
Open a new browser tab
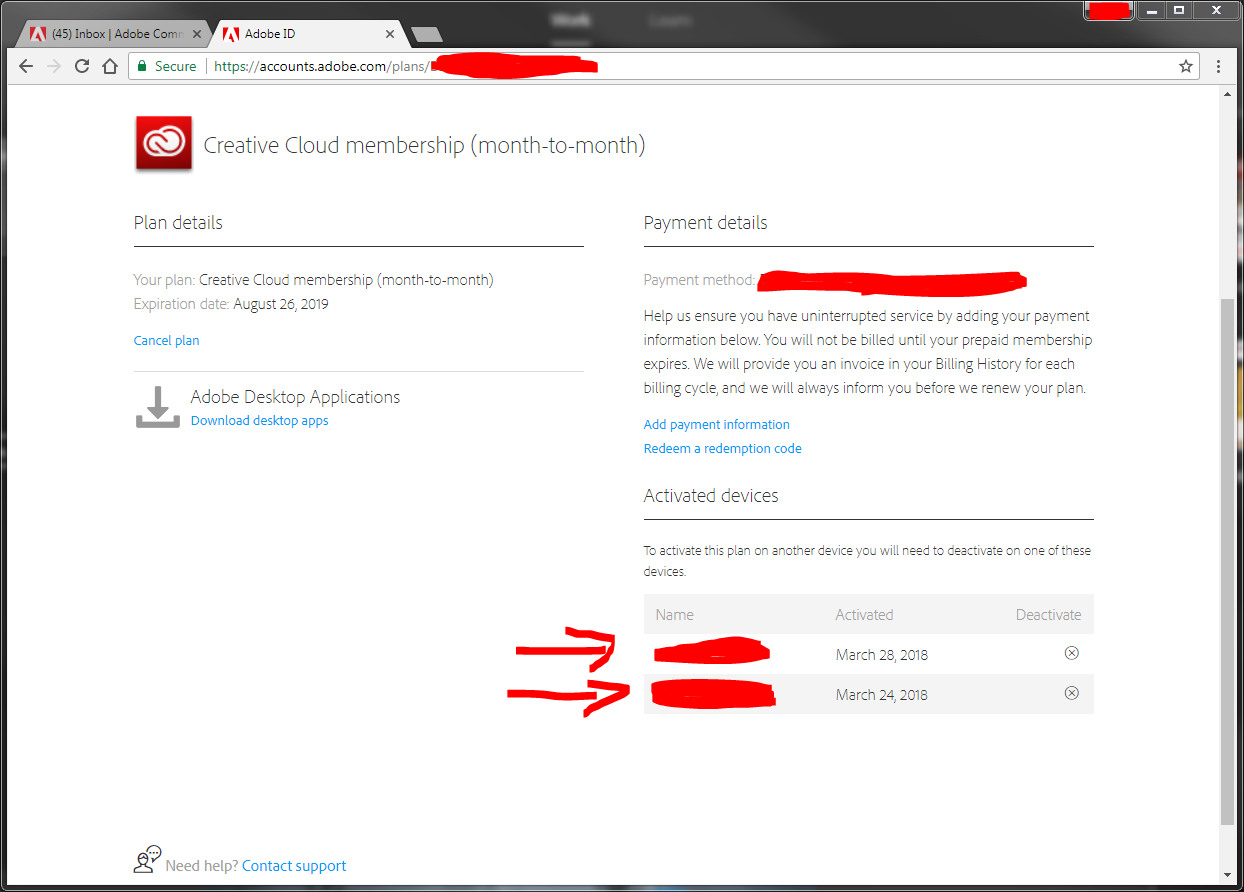click(x=426, y=34)
